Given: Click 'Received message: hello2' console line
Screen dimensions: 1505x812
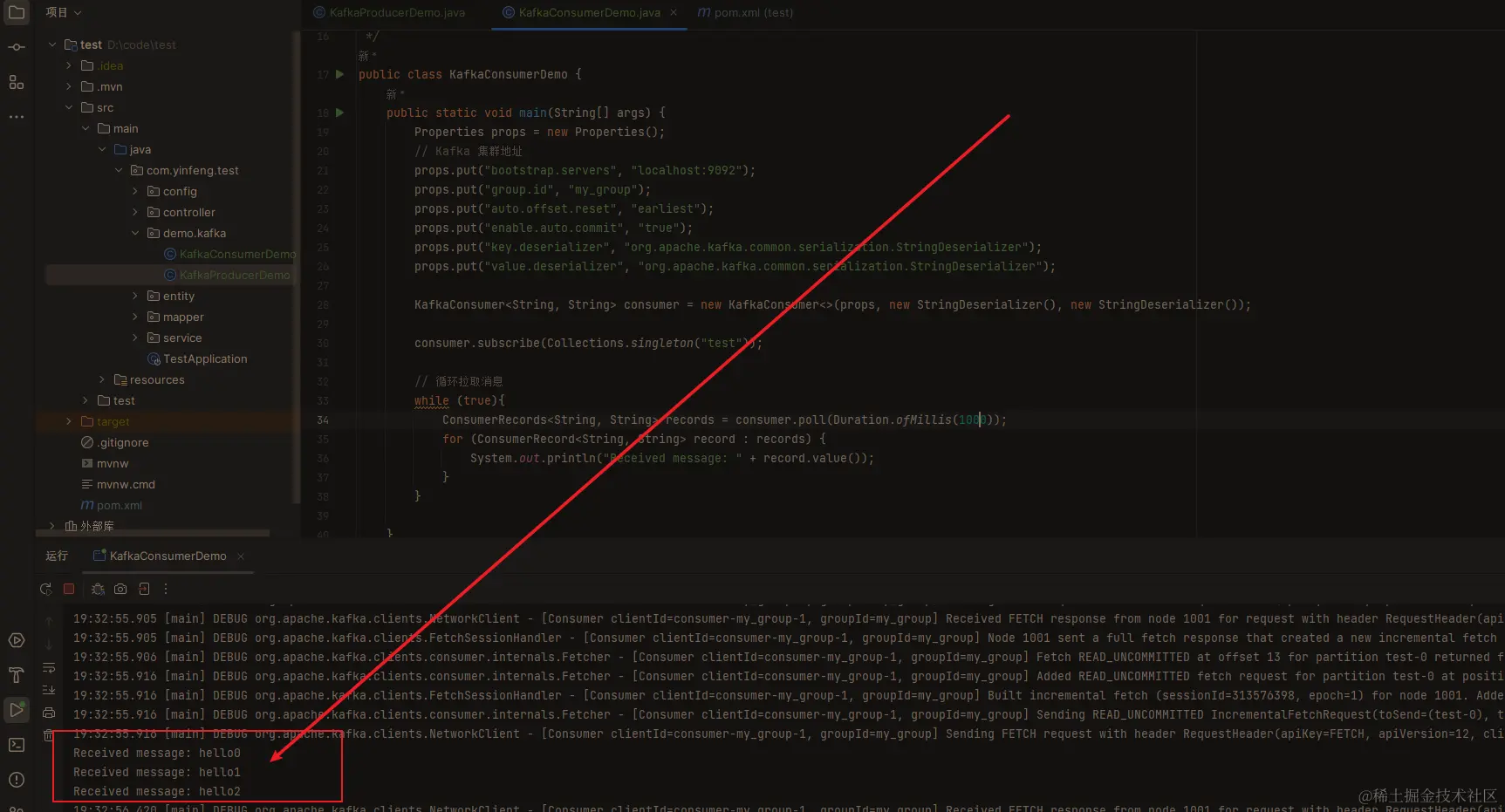Looking at the screenshot, I should point(157,791).
